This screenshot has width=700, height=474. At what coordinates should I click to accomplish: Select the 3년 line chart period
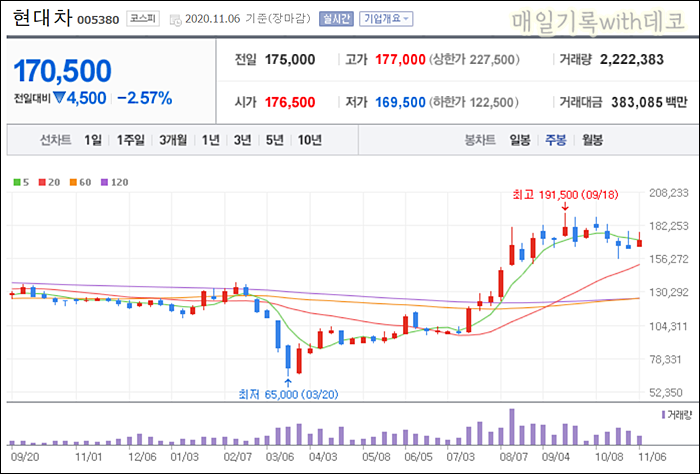pos(242,140)
